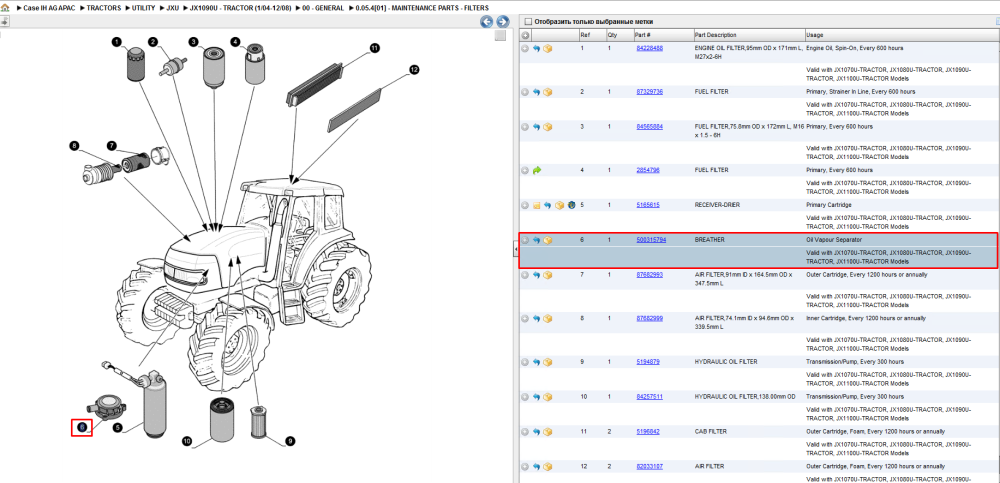This screenshot has width=1000, height=483.
Task: Open the UTILITY breadcrumb
Action: click(143, 8)
